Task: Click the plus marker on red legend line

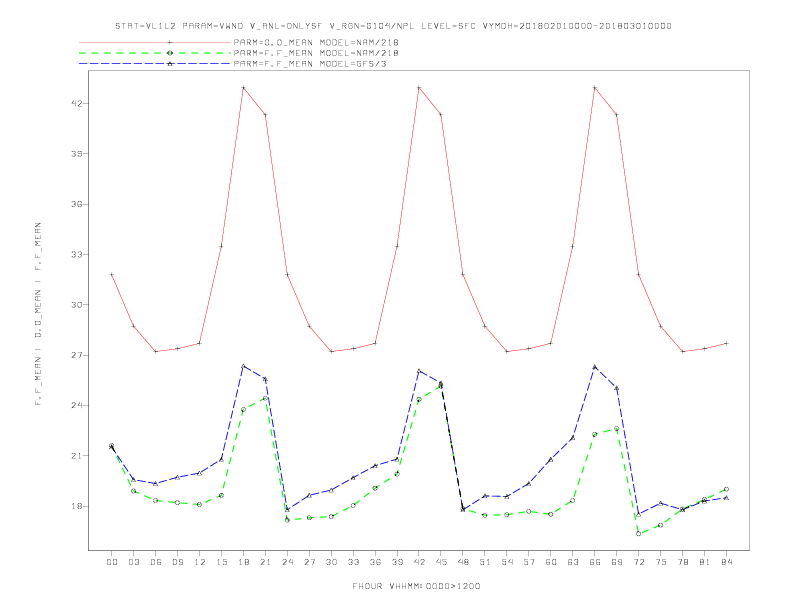Action: (x=170, y=42)
